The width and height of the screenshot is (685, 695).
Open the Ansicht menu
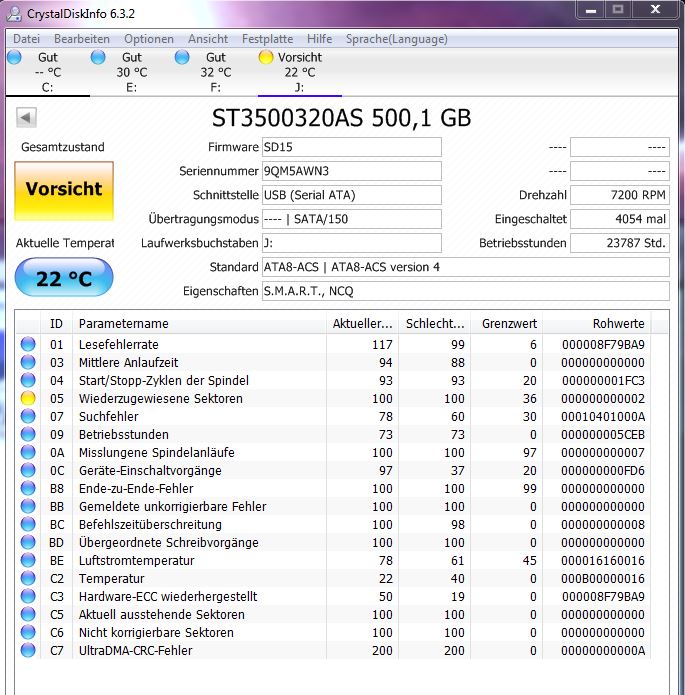click(208, 39)
